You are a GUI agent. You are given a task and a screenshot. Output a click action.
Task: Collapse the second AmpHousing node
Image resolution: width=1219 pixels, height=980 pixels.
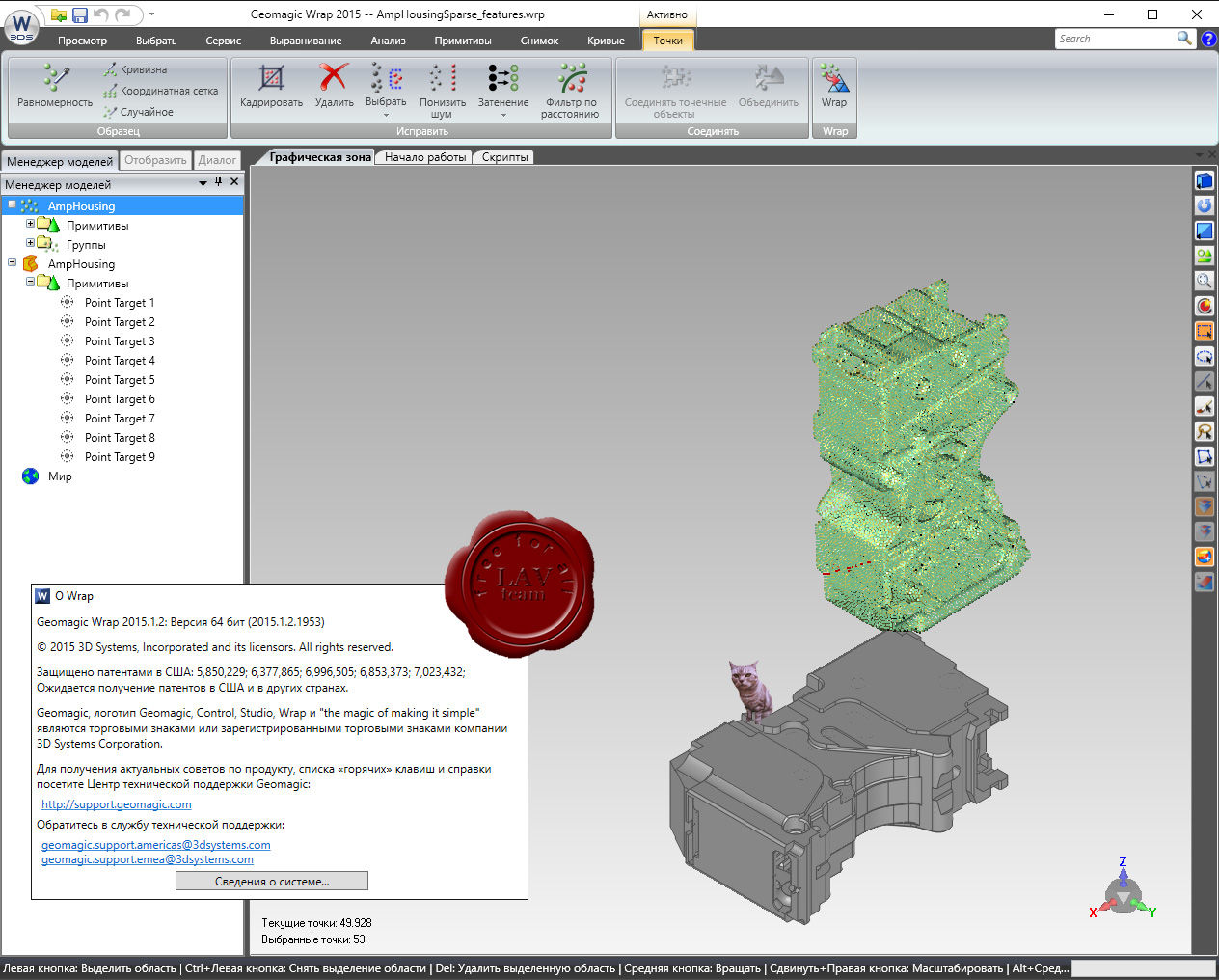pyautogui.click(x=12, y=262)
